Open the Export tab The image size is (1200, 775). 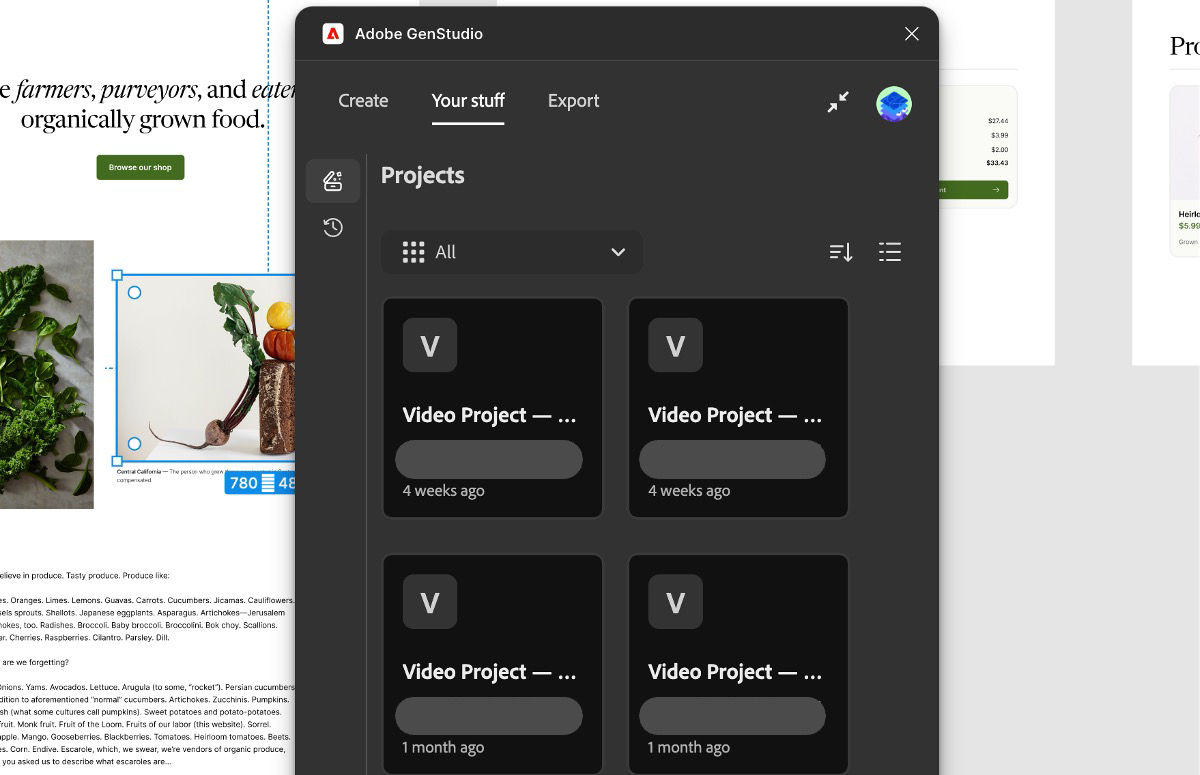coord(573,100)
